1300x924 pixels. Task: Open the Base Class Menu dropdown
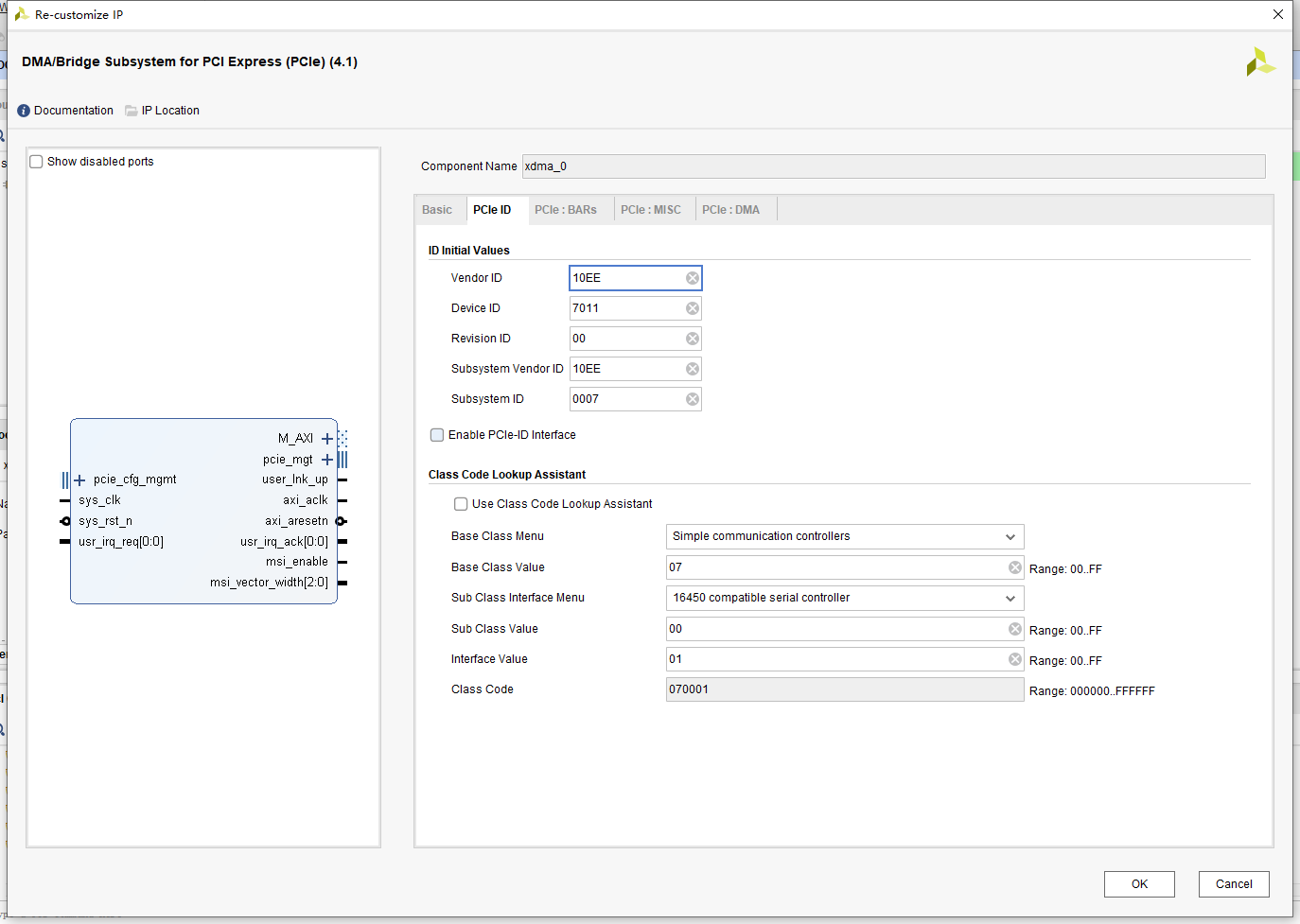(x=845, y=536)
